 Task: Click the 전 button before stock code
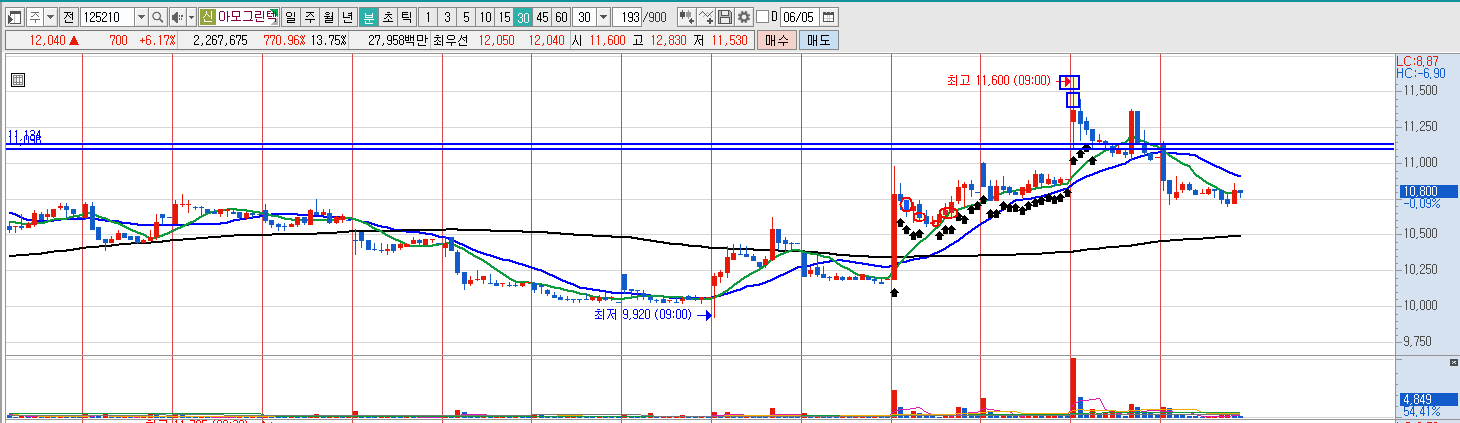[68, 17]
